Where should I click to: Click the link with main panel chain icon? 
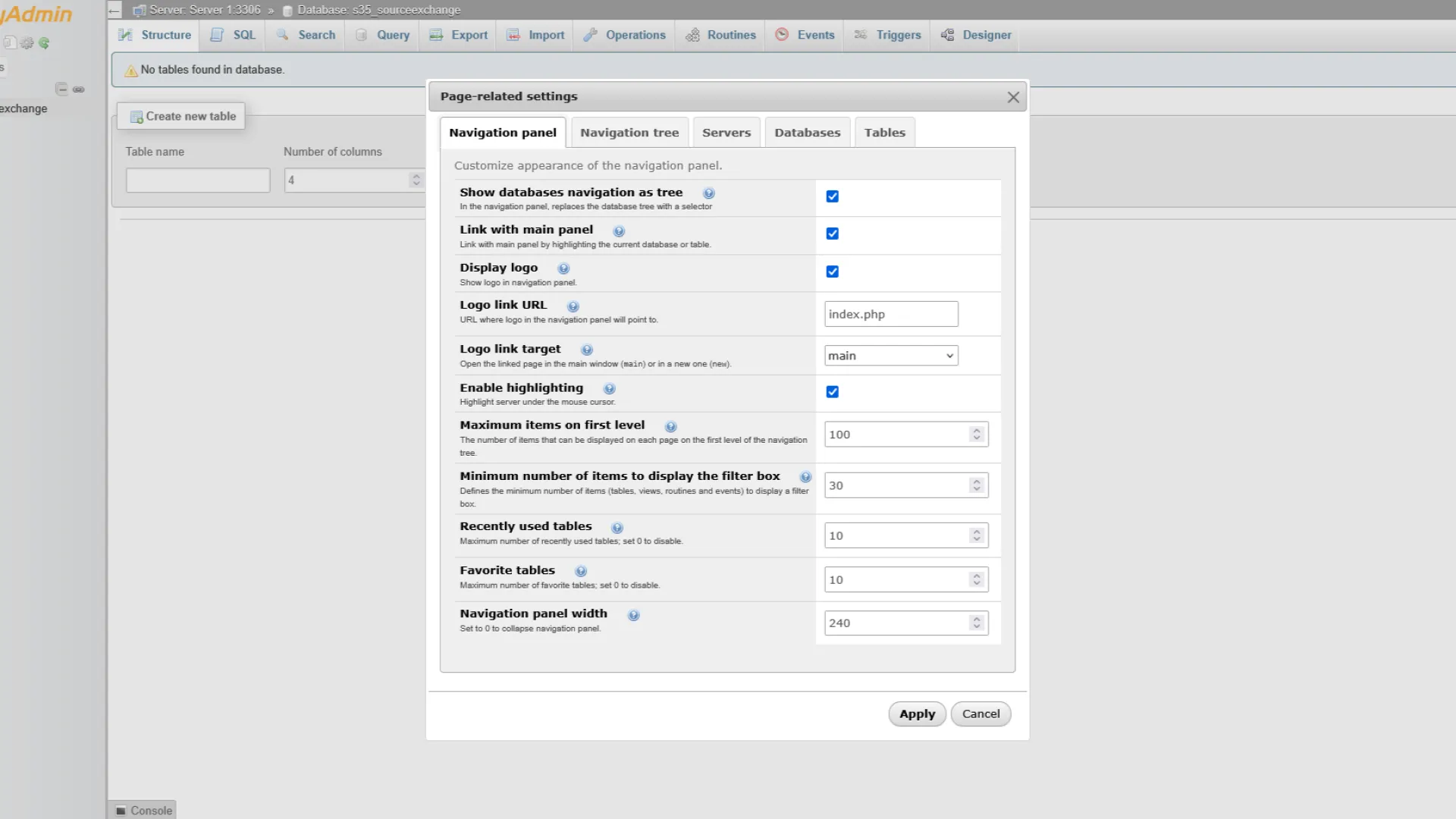[x=78, y=89]
